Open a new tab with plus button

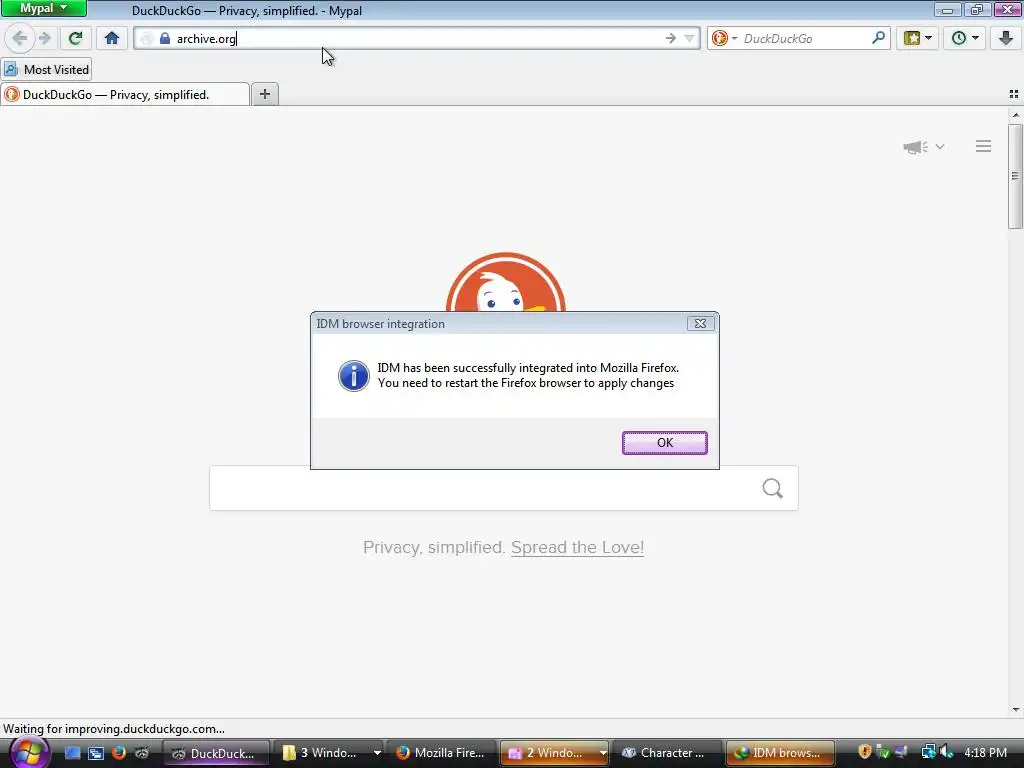(264, 94)
